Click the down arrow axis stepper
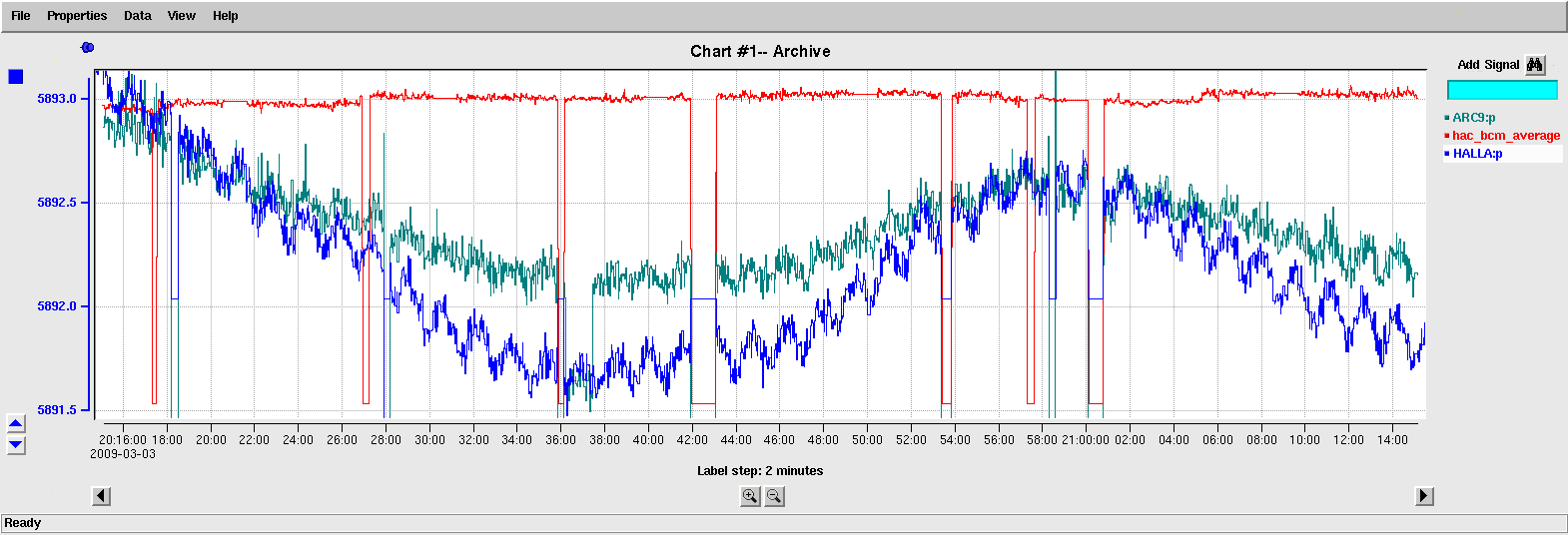 click(x=16, y=444)
